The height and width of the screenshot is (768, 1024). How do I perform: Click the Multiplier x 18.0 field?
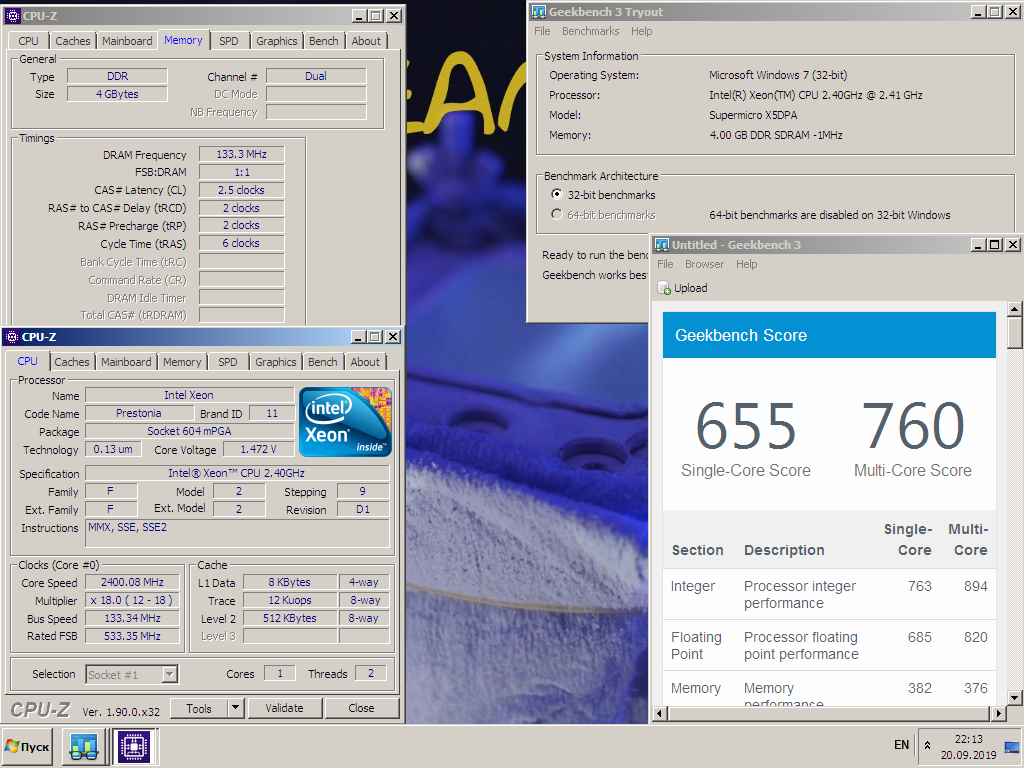click(133, 600)
